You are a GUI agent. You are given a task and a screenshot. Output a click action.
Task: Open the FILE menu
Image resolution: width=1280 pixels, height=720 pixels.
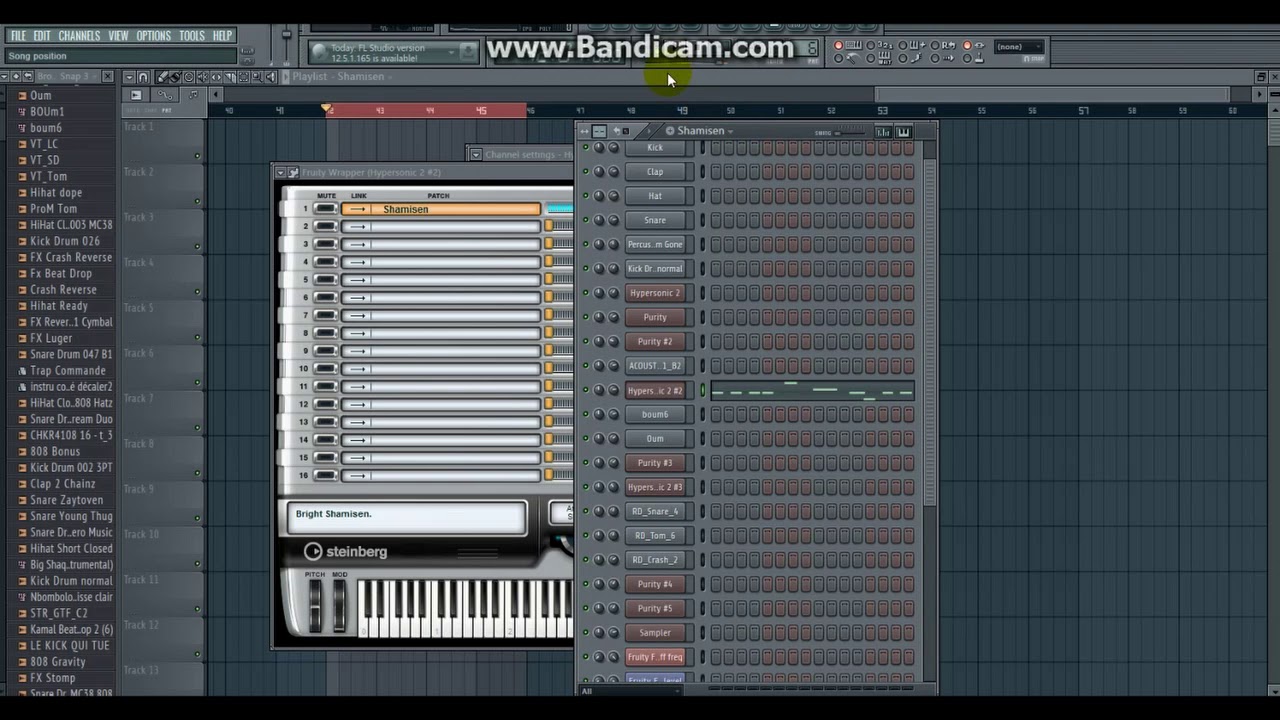pos(18,36)
